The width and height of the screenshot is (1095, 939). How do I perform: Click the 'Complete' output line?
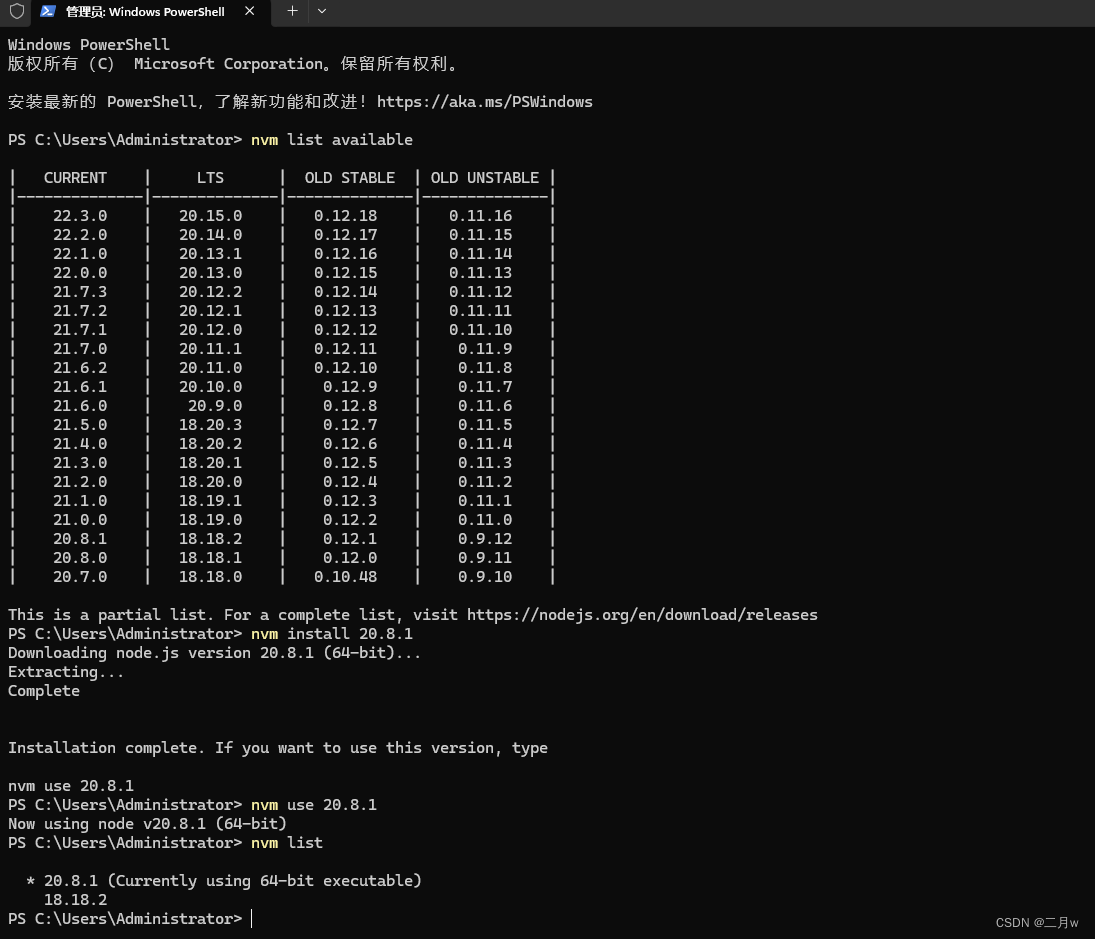(x=44, y=691)
